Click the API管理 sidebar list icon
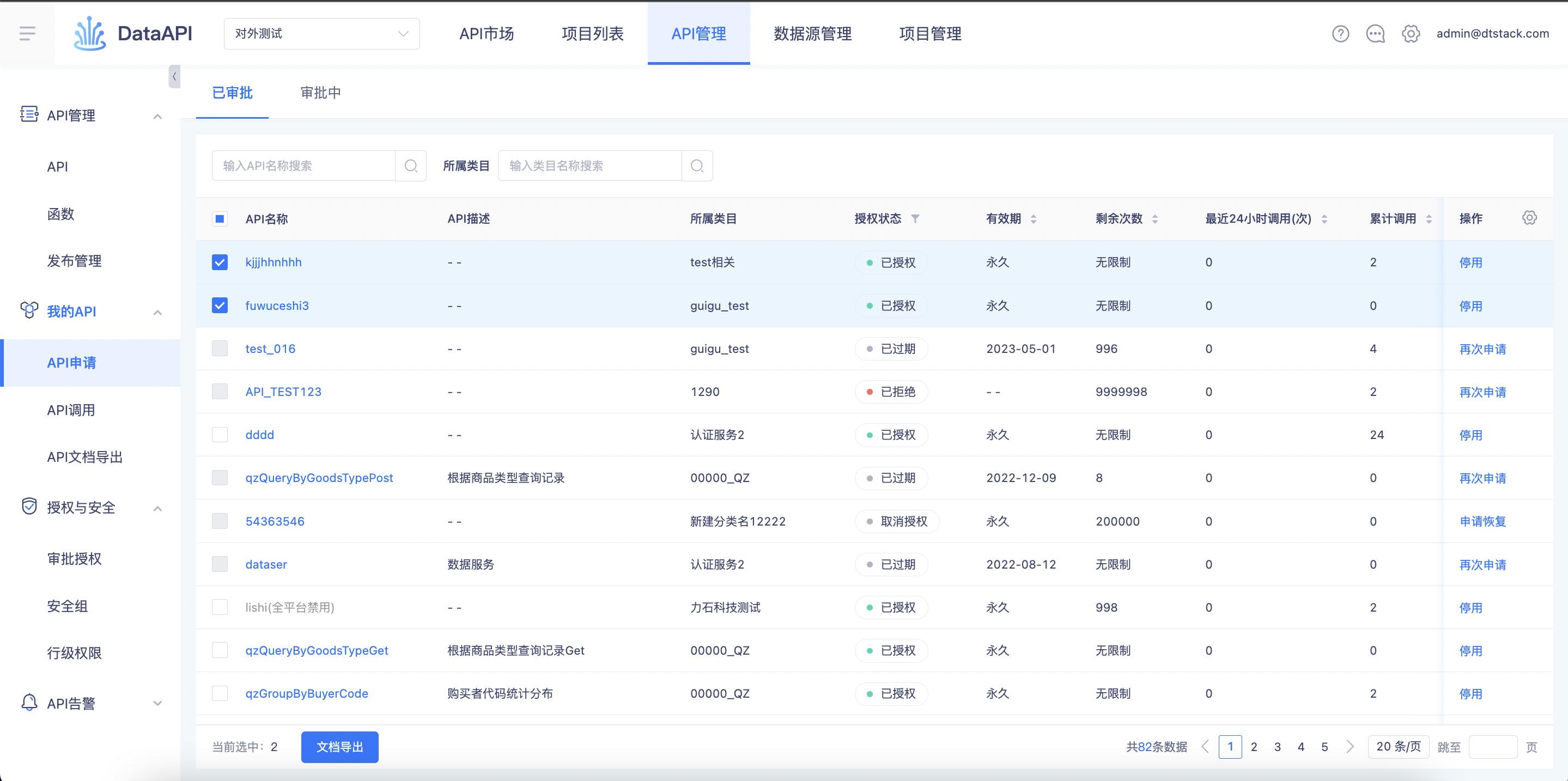The height and width of the screenshot is (781, 1568). 29,114
